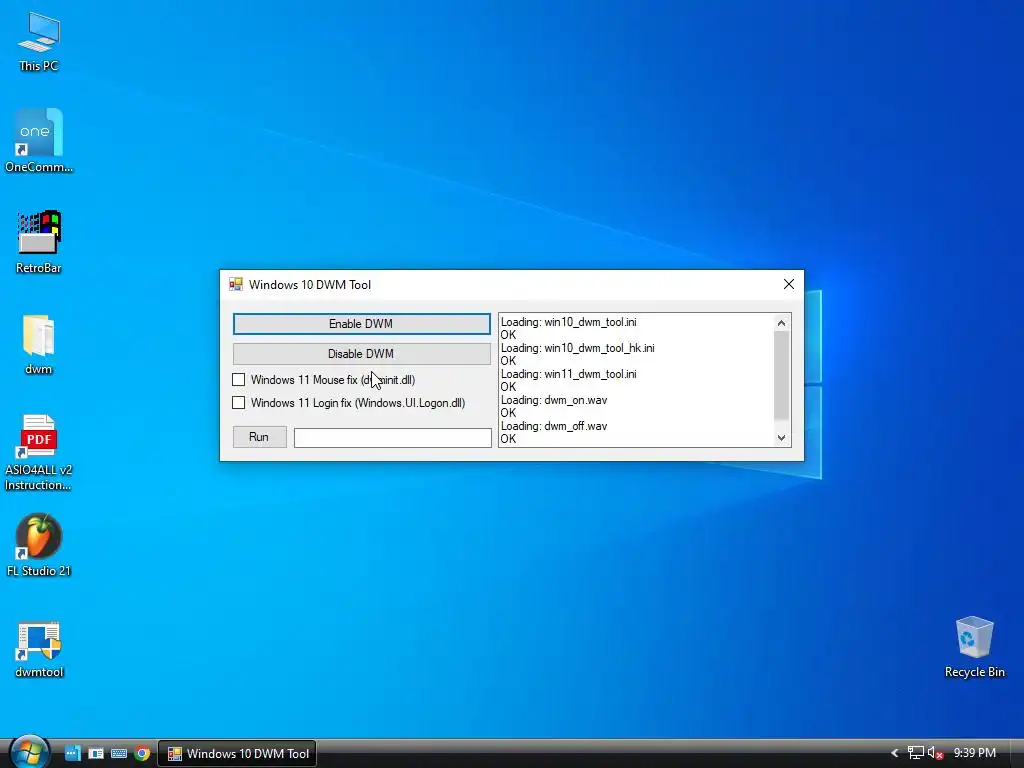The height and width of the screenshot is (768, 1024).
Task: Select the FL Studio 21 shortcut
Action: pyautogui.click(x=39, y=545)
